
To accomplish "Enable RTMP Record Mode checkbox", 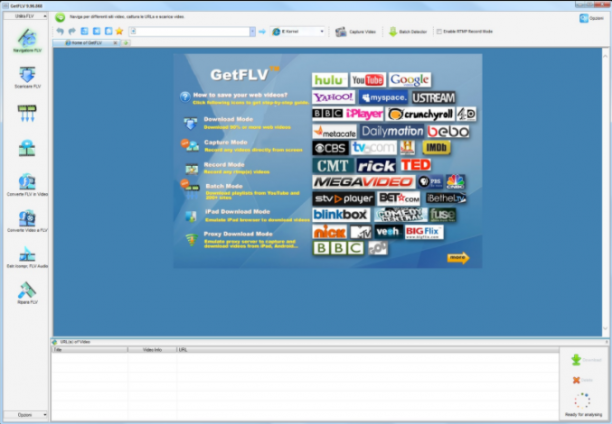I will coord(439,32).
